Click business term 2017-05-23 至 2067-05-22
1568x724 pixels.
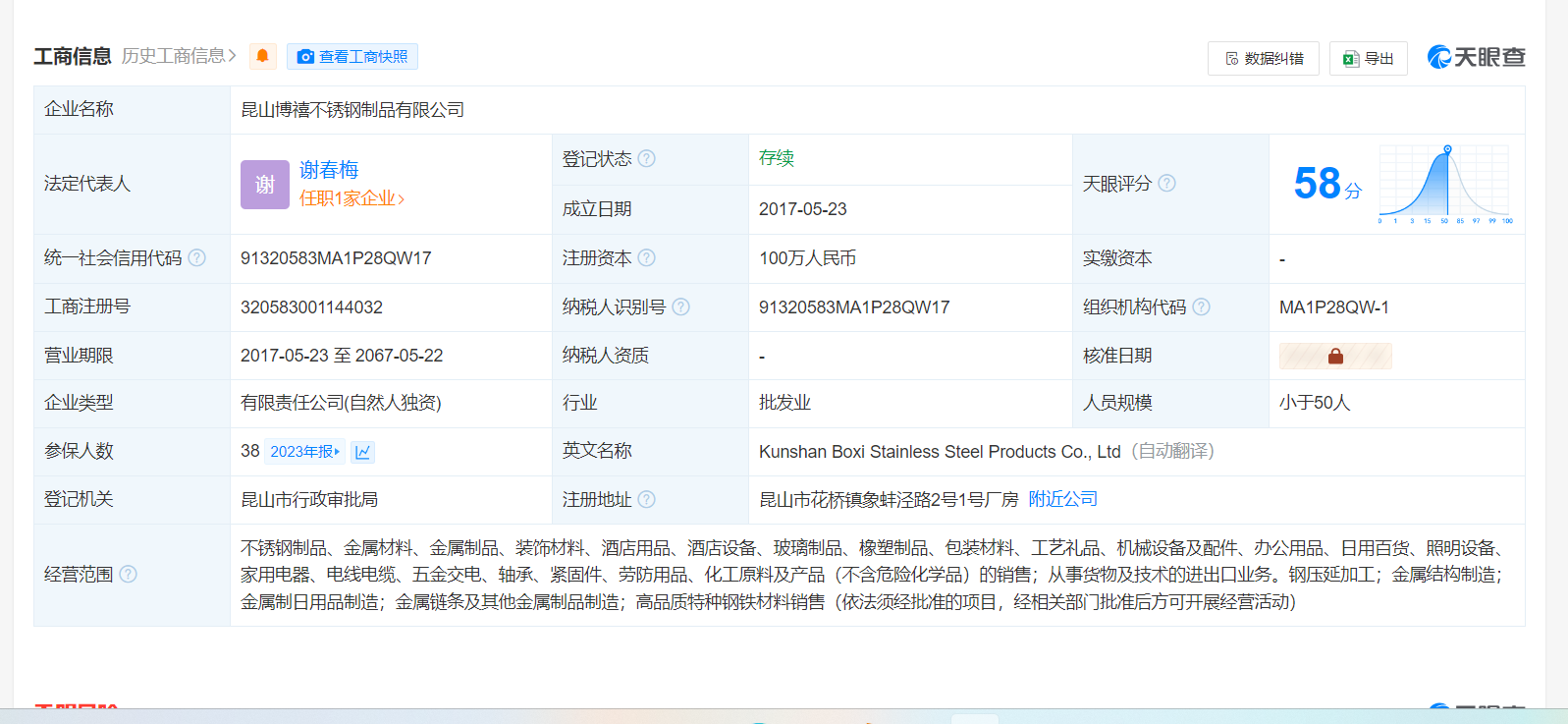point(342,356)
